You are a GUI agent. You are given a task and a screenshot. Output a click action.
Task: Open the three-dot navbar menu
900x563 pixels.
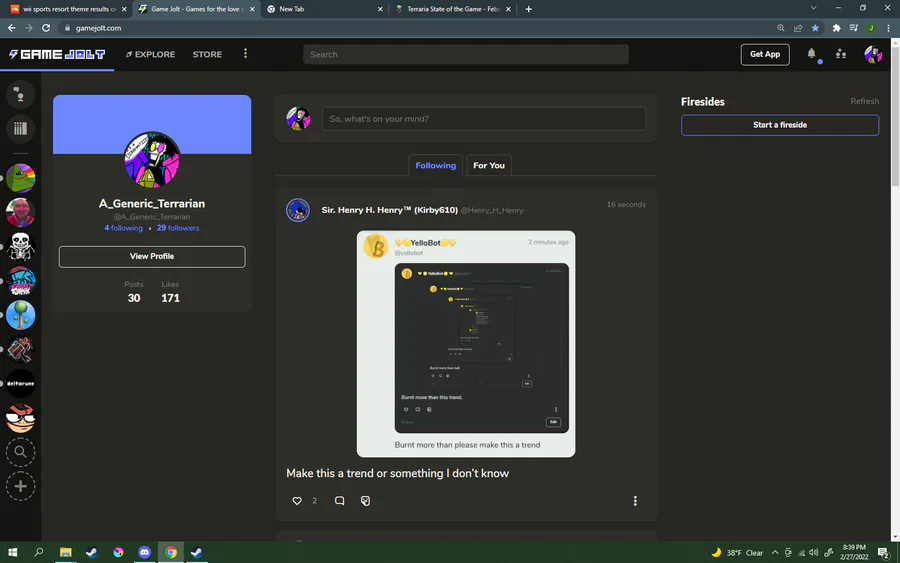245,53
